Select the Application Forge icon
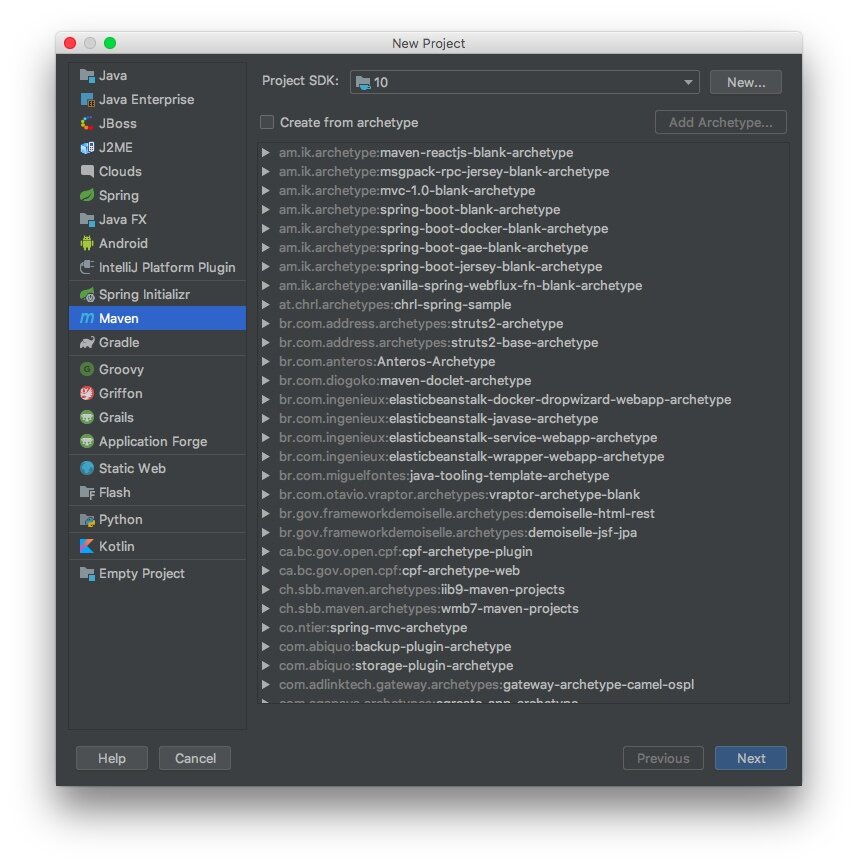 (87, 441)
